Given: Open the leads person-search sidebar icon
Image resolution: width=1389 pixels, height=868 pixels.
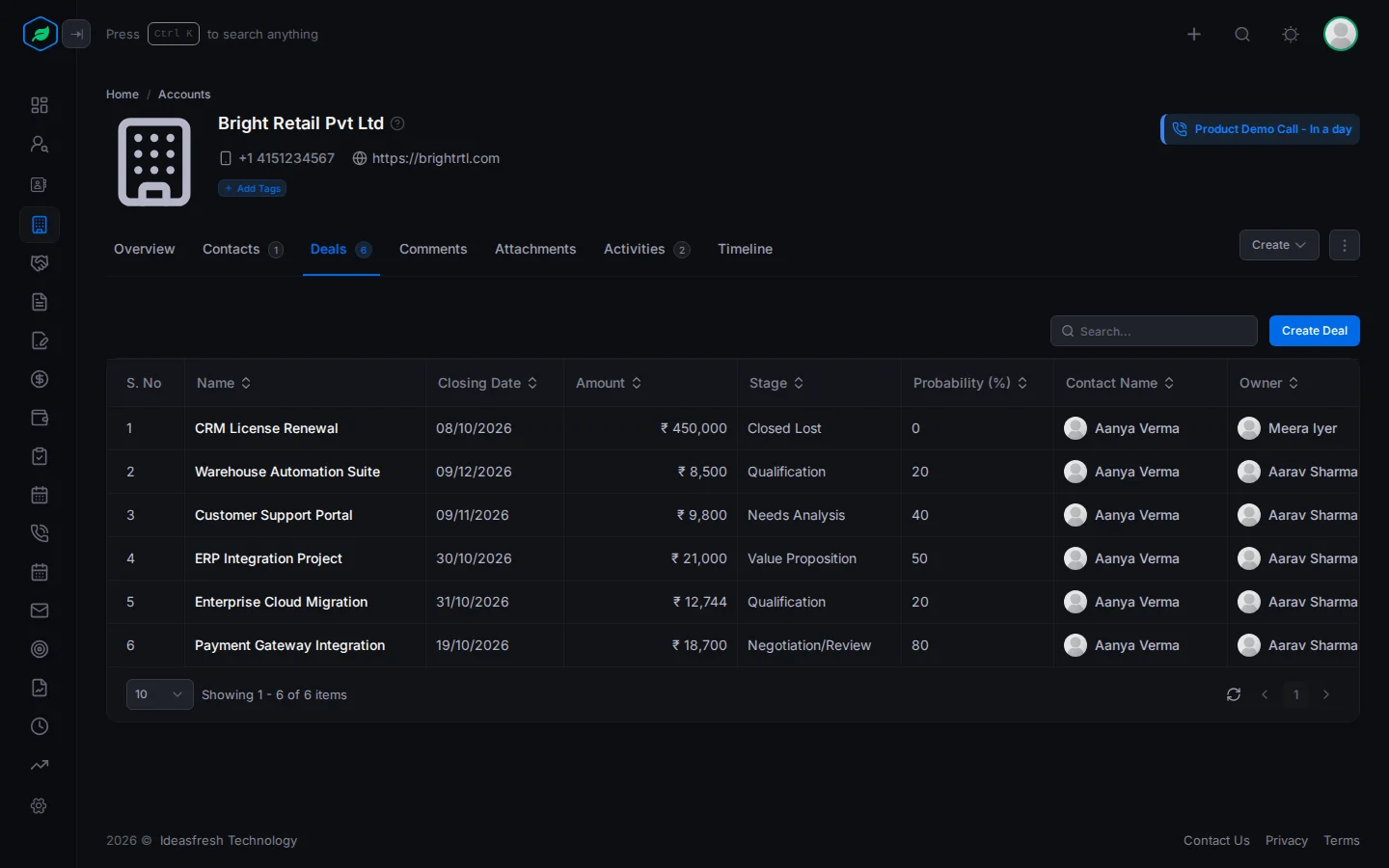Looking at the screenshot, I should (x=40, y=144).
